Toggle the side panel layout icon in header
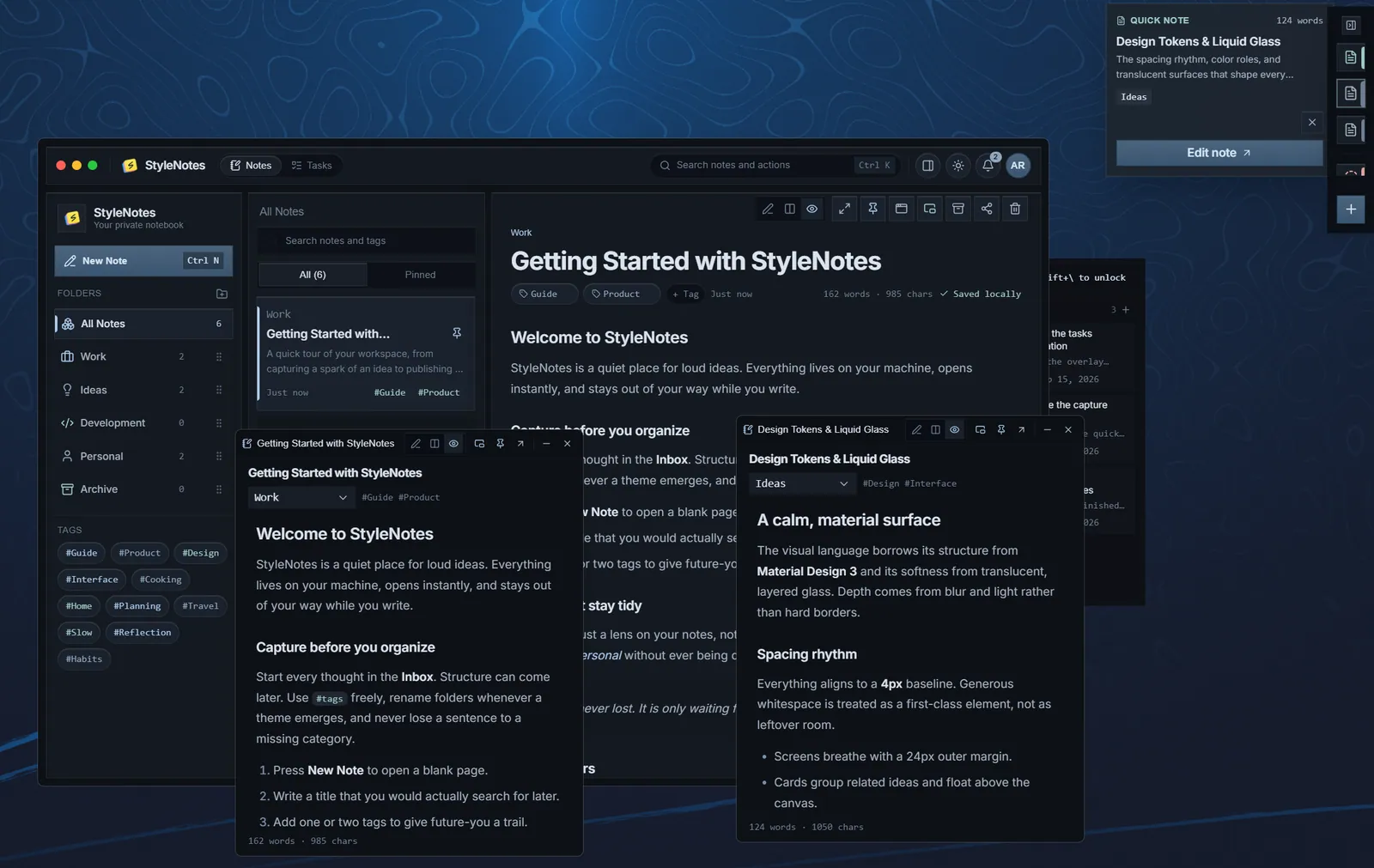Screen dimensions: 1374x868 point(927,166)
